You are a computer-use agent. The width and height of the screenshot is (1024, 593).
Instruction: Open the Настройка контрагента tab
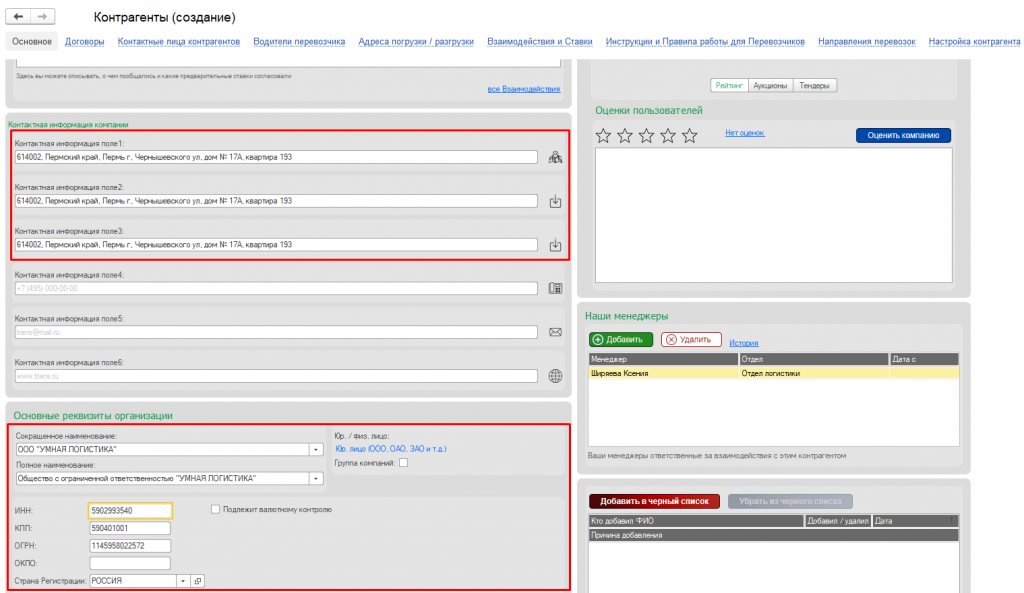974,41
